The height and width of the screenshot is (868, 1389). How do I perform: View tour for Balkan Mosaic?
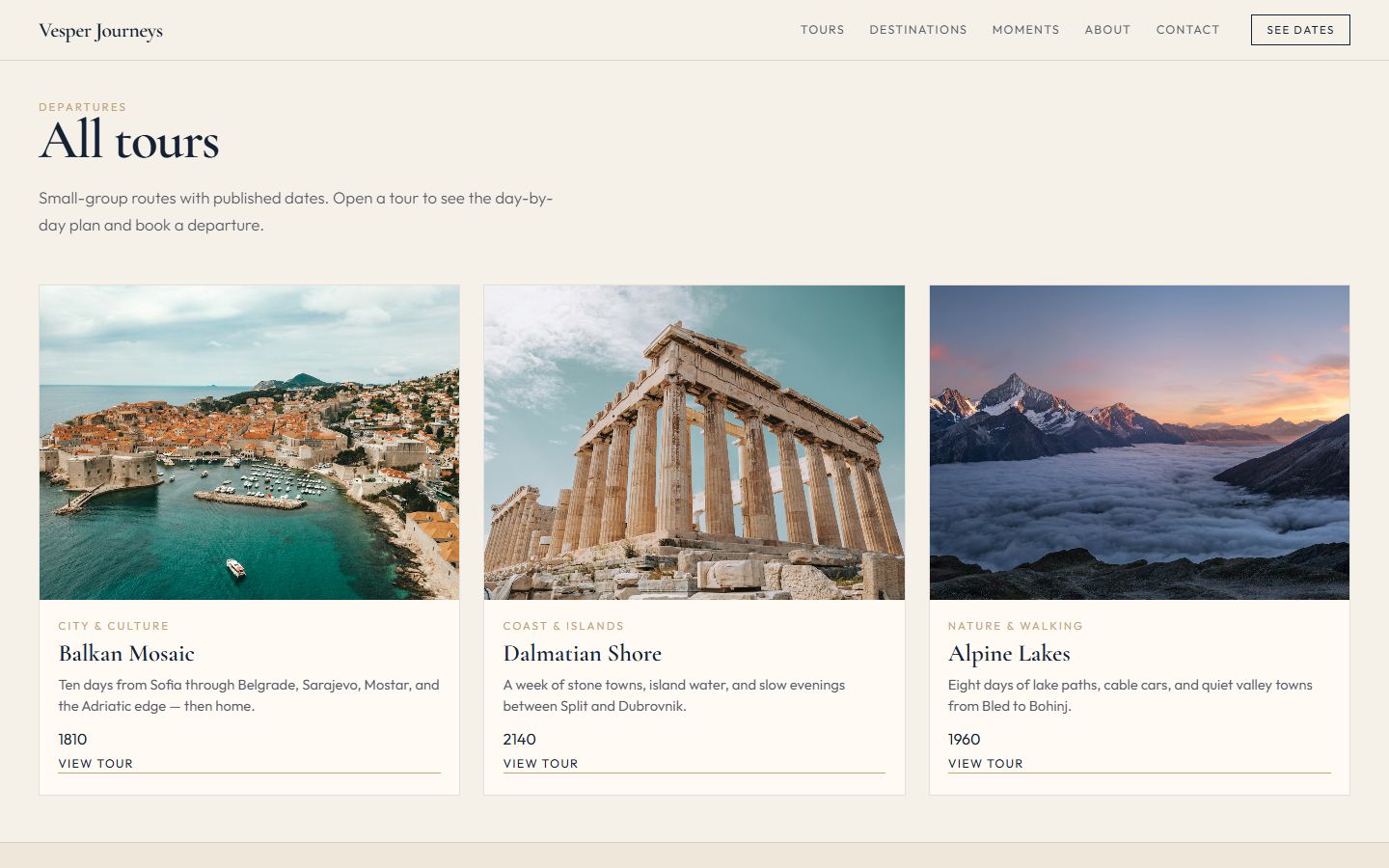249,764
